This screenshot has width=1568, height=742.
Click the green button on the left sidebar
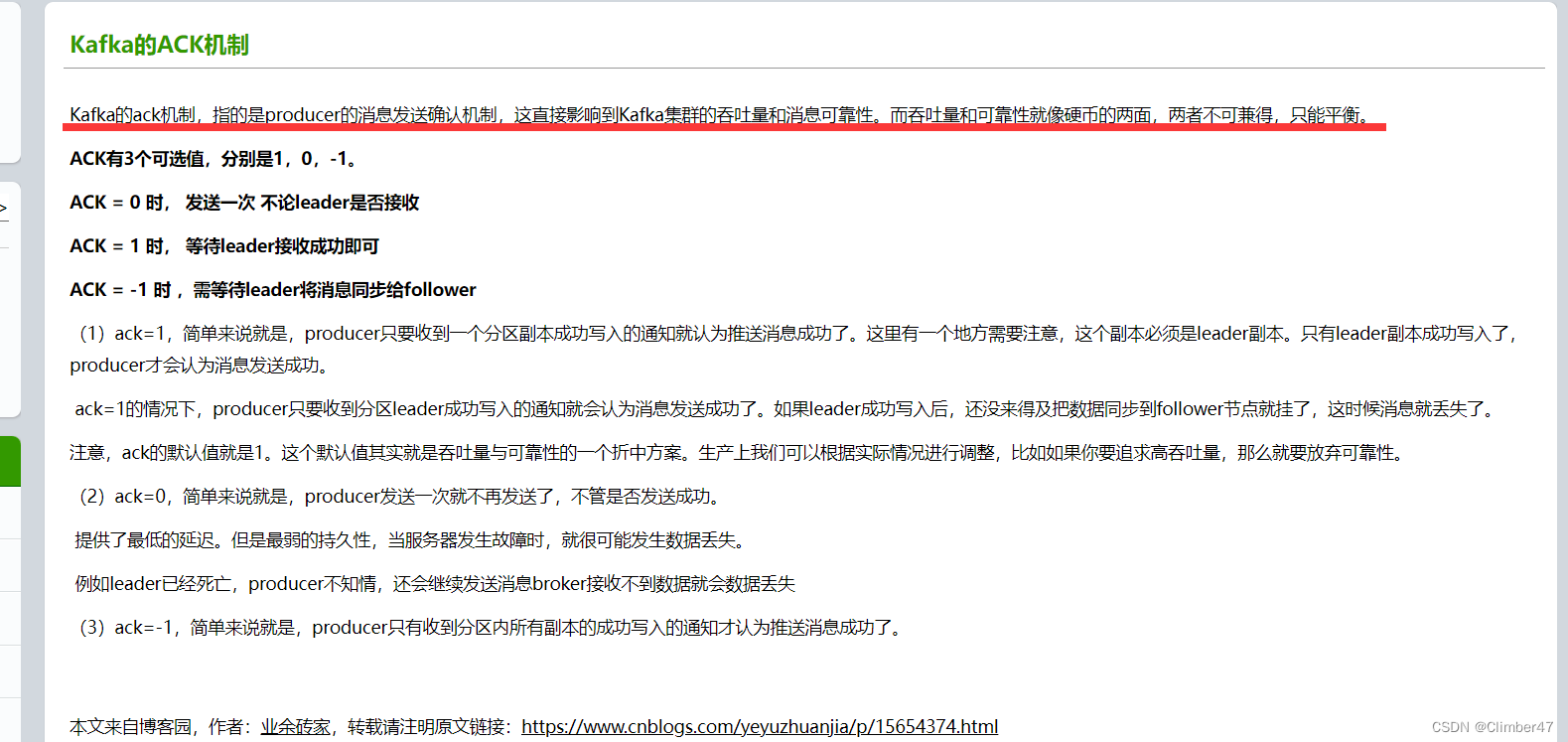[10, 461]
